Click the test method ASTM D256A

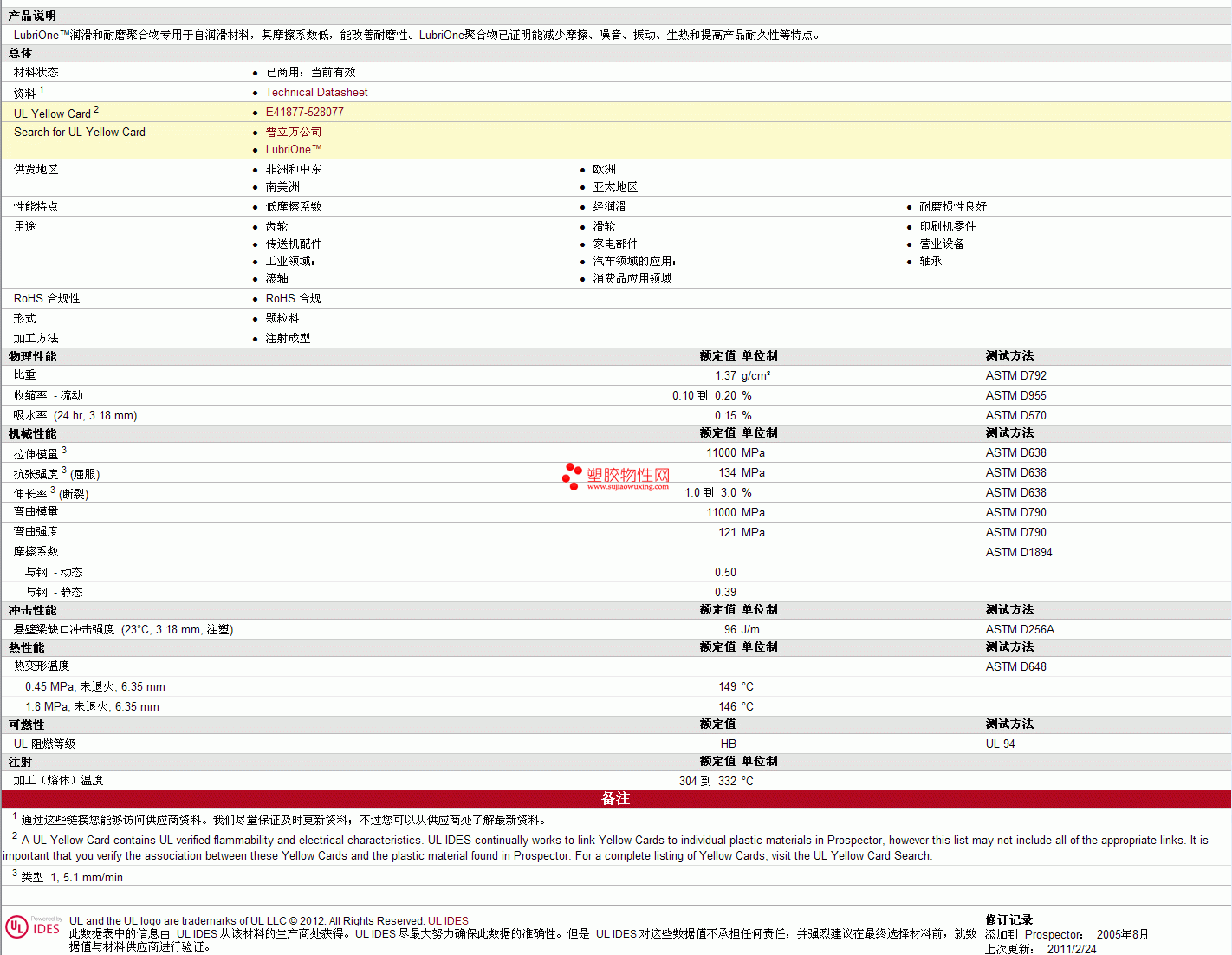click(x=1020, y=629)
